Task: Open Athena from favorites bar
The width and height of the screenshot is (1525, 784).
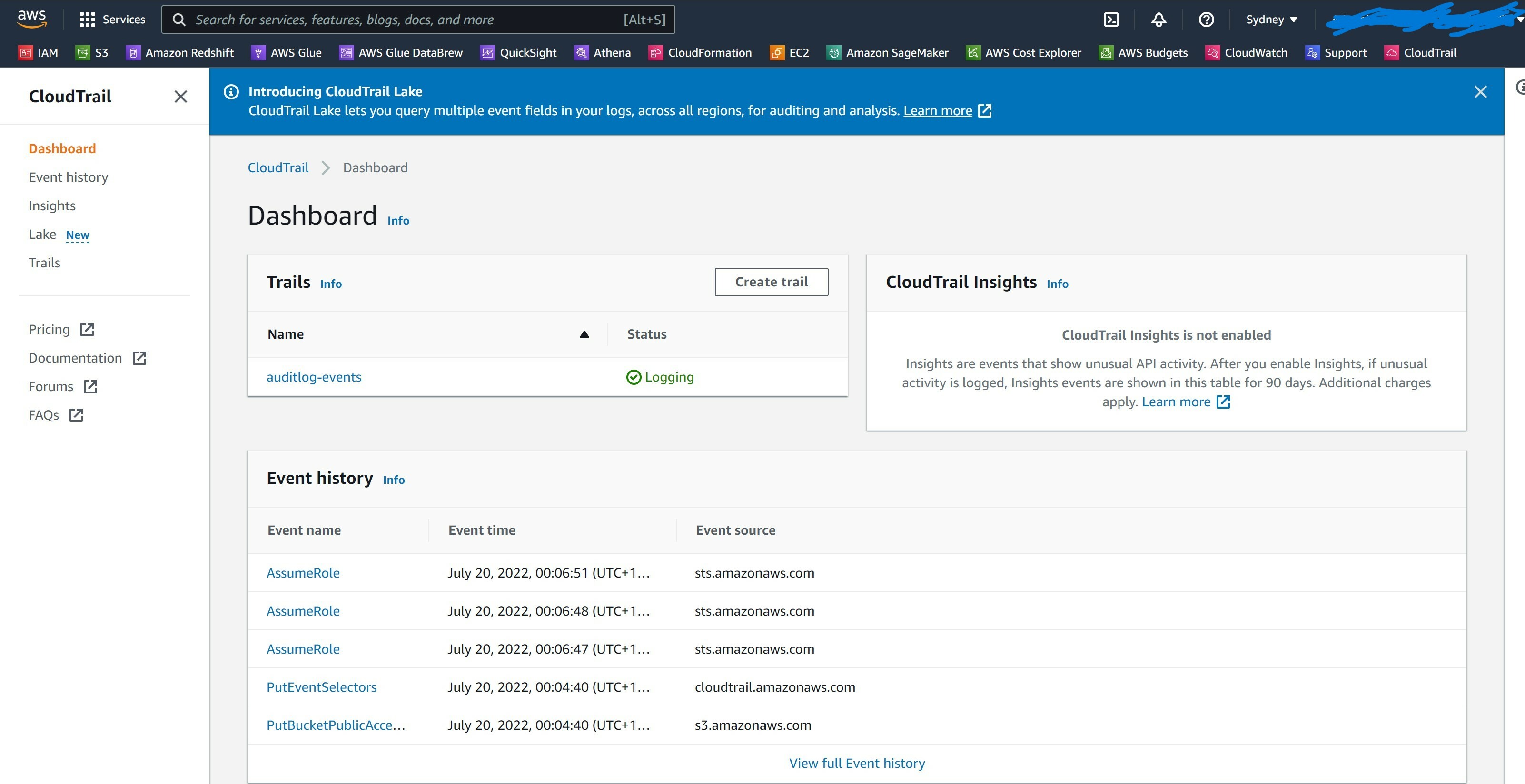Action: coord(602,53)
